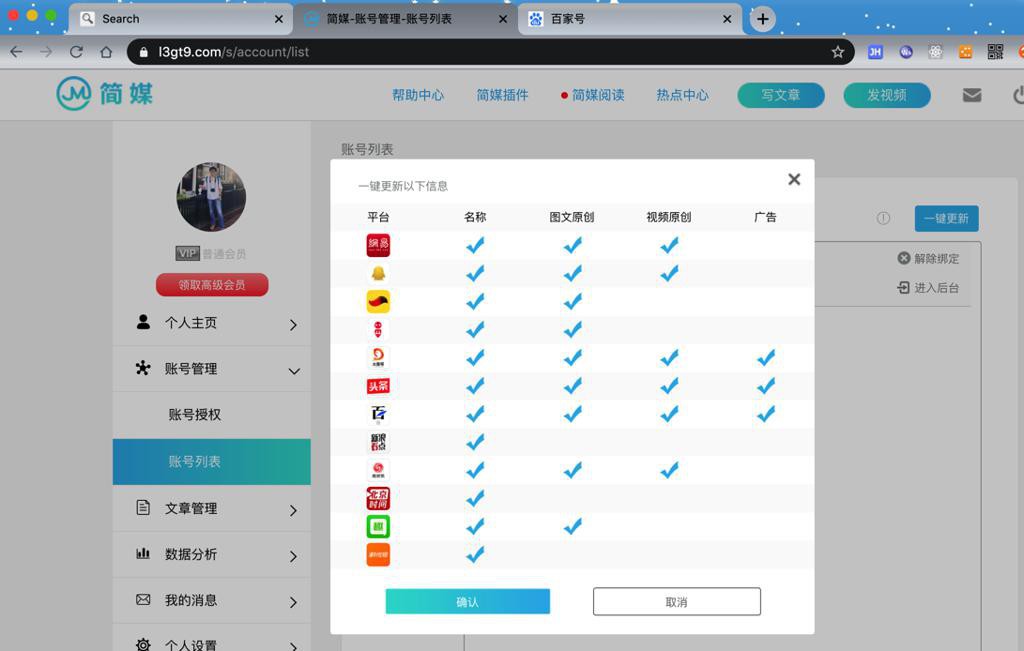Bookmark the page with the star icon
Screen dimensions: 1024x651
tap(838, 52)
